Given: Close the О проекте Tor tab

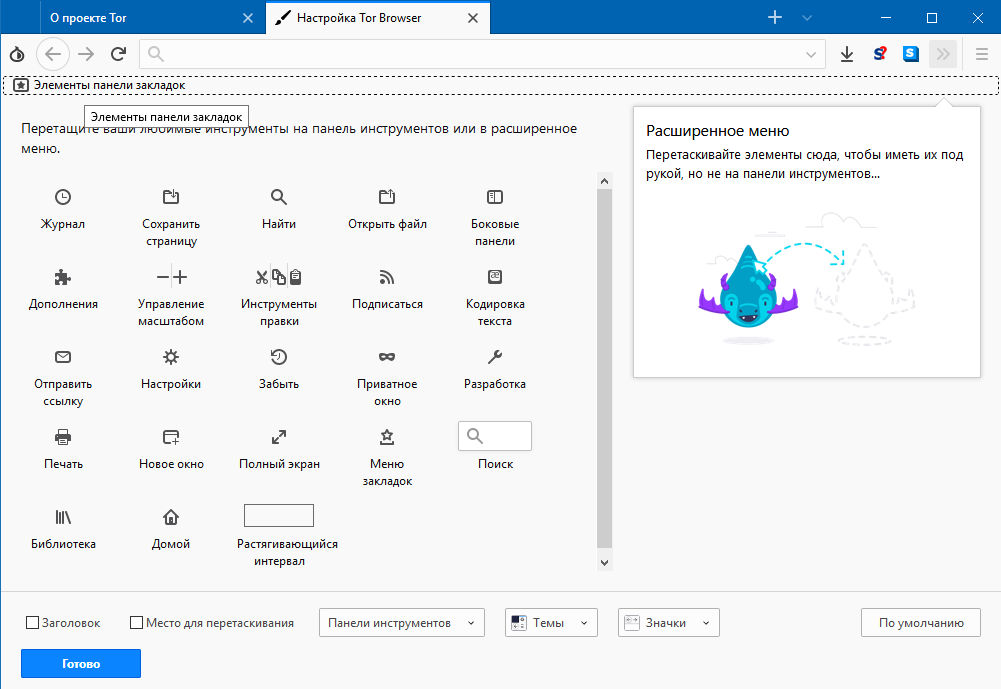Looking at the screenshot, I should [x=248, y=18].
